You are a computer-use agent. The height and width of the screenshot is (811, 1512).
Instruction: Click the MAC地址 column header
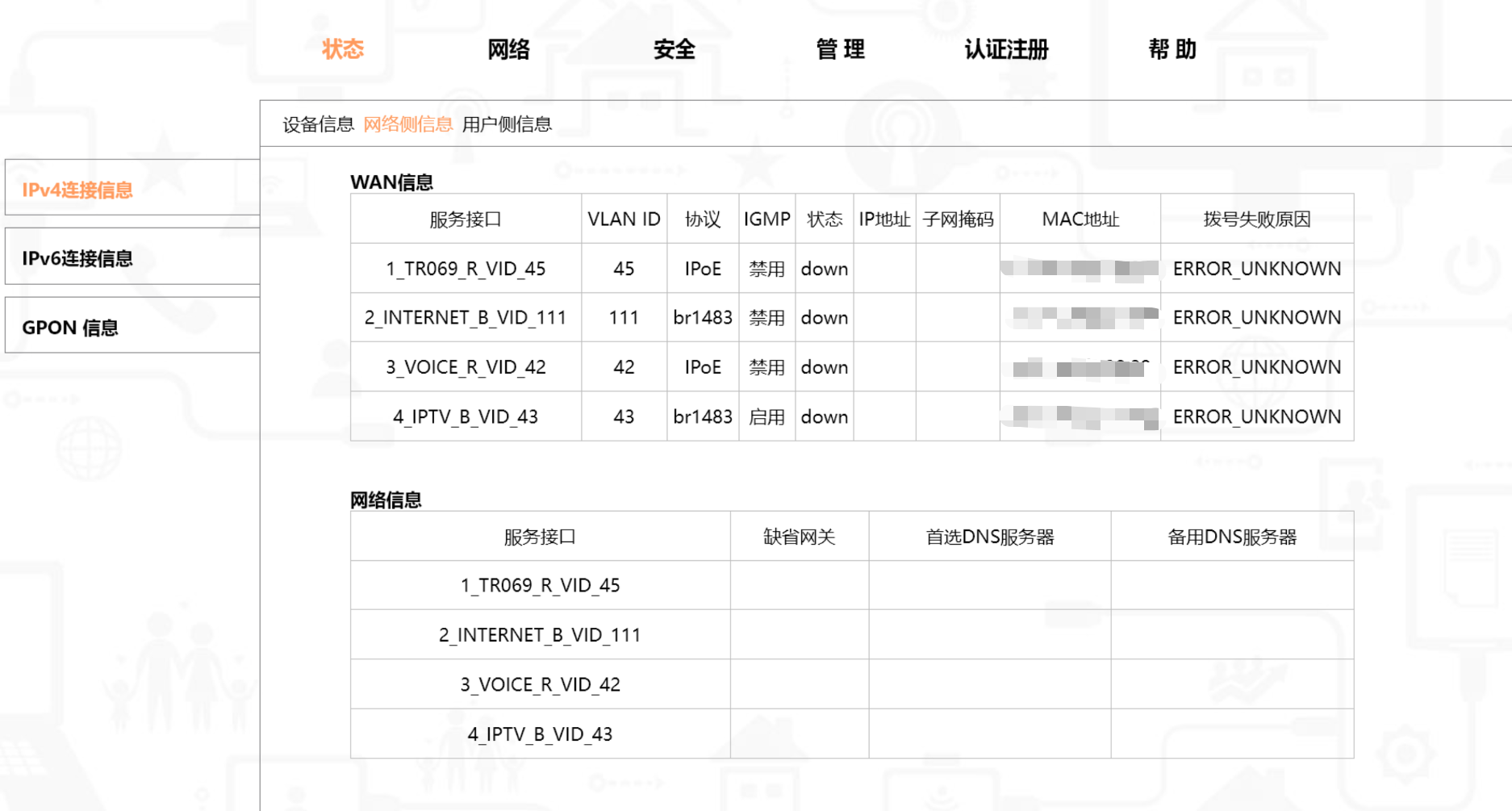[x=1080, y=219]
